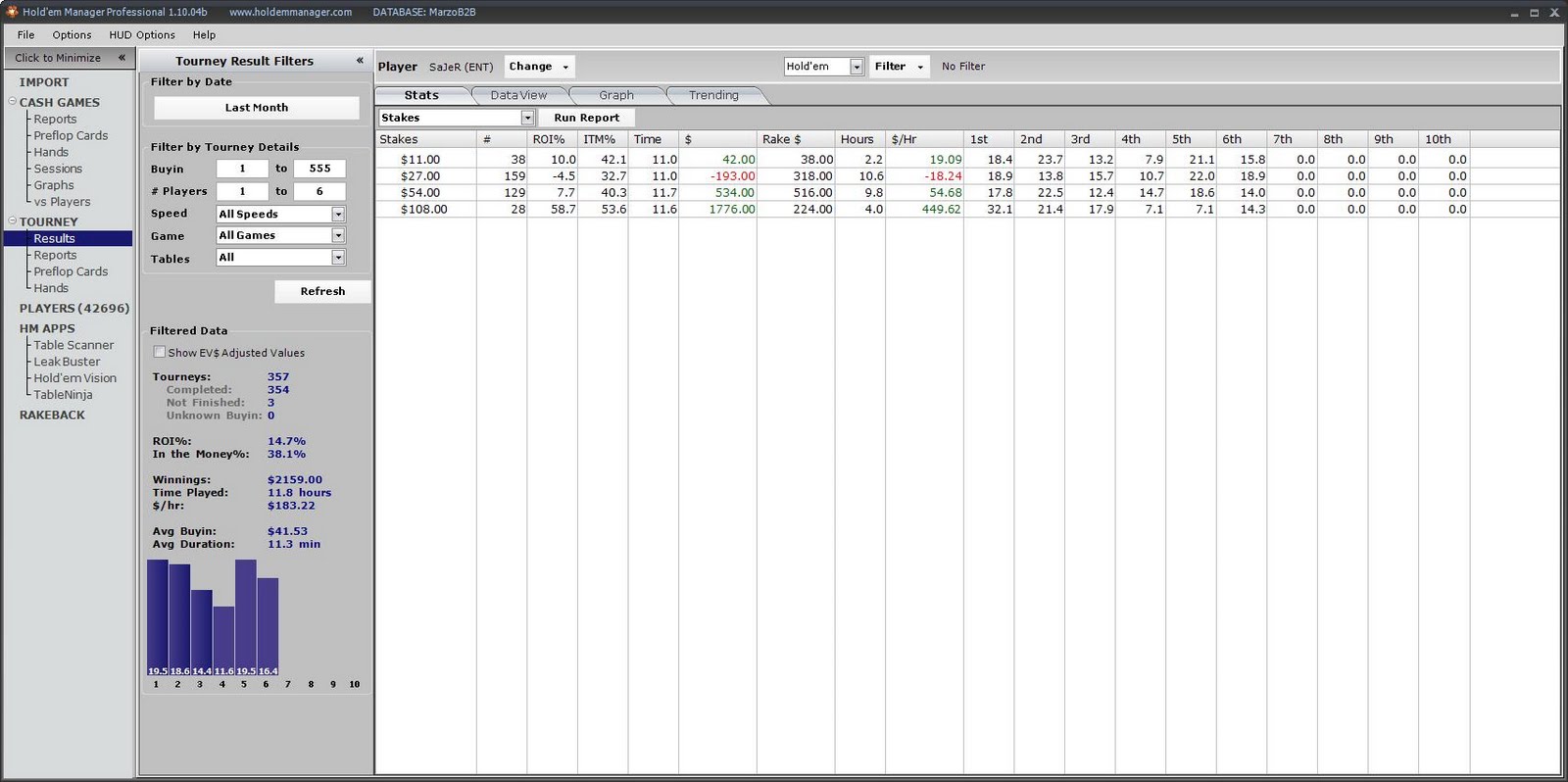
Task: Collapse the TOURNEY tree section
Action: point(13,220)
